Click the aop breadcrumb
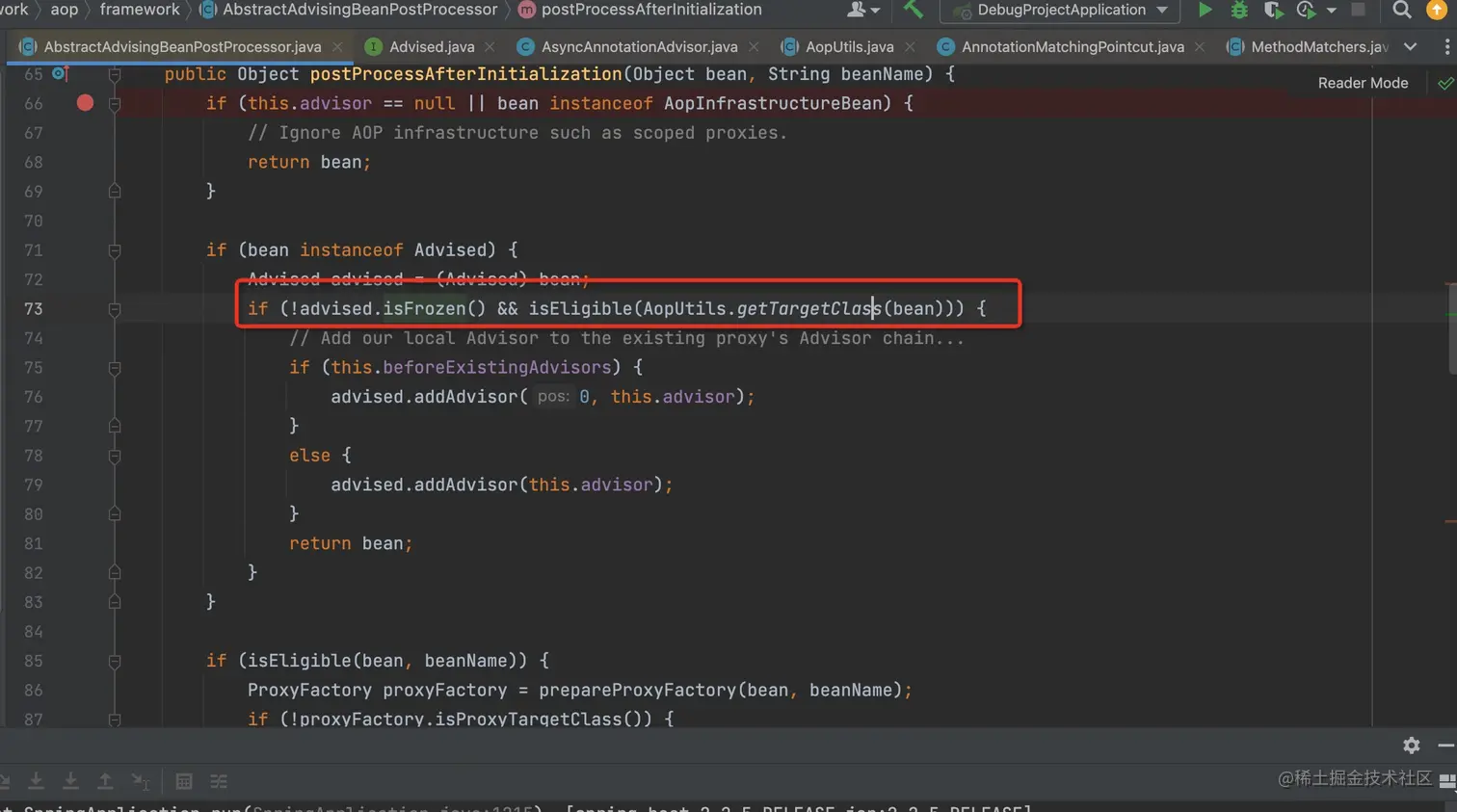 click(x=64, y=10)
